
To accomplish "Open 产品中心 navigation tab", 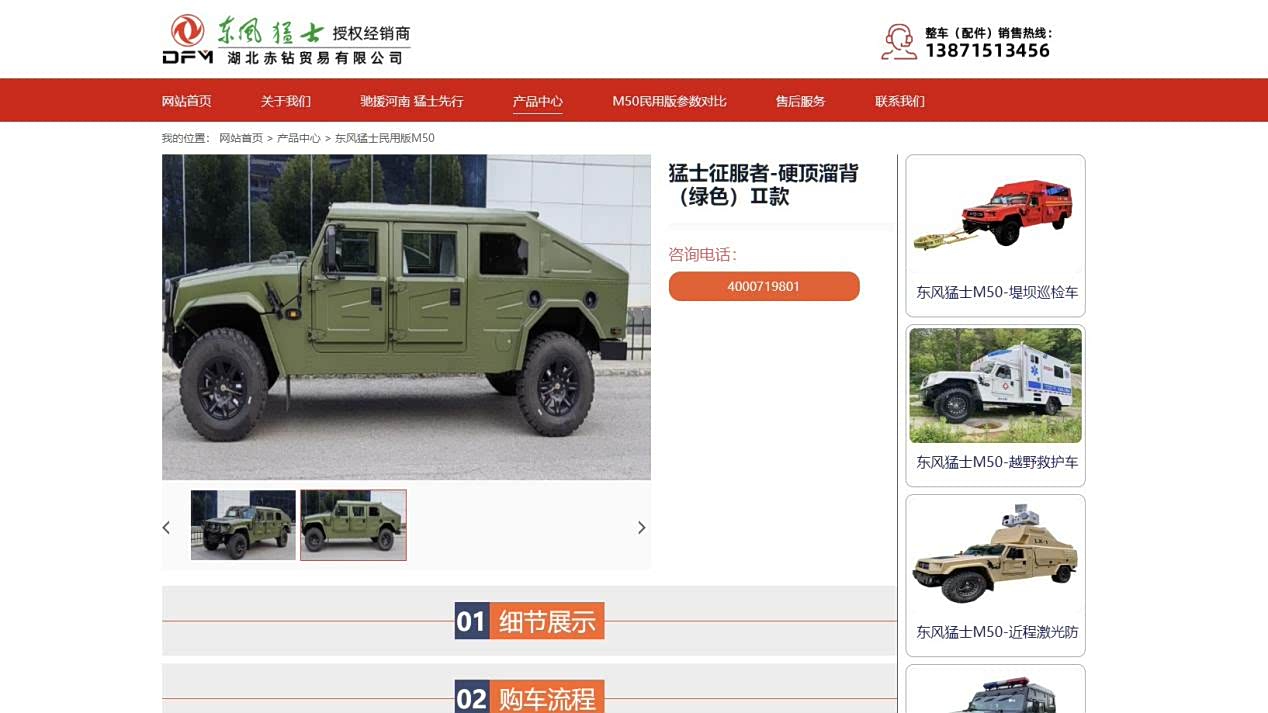I will 538,101.
